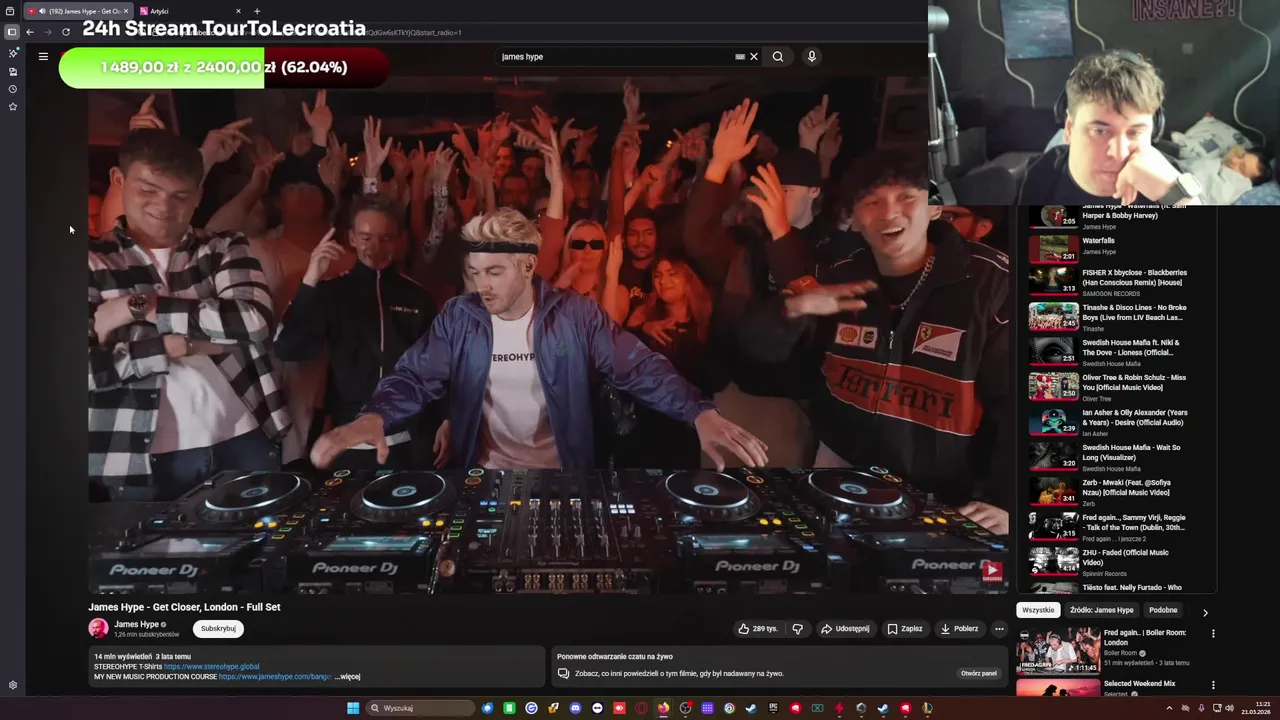
Task: Like the video with 289 tys. likes
Action: tap(758, 629)
